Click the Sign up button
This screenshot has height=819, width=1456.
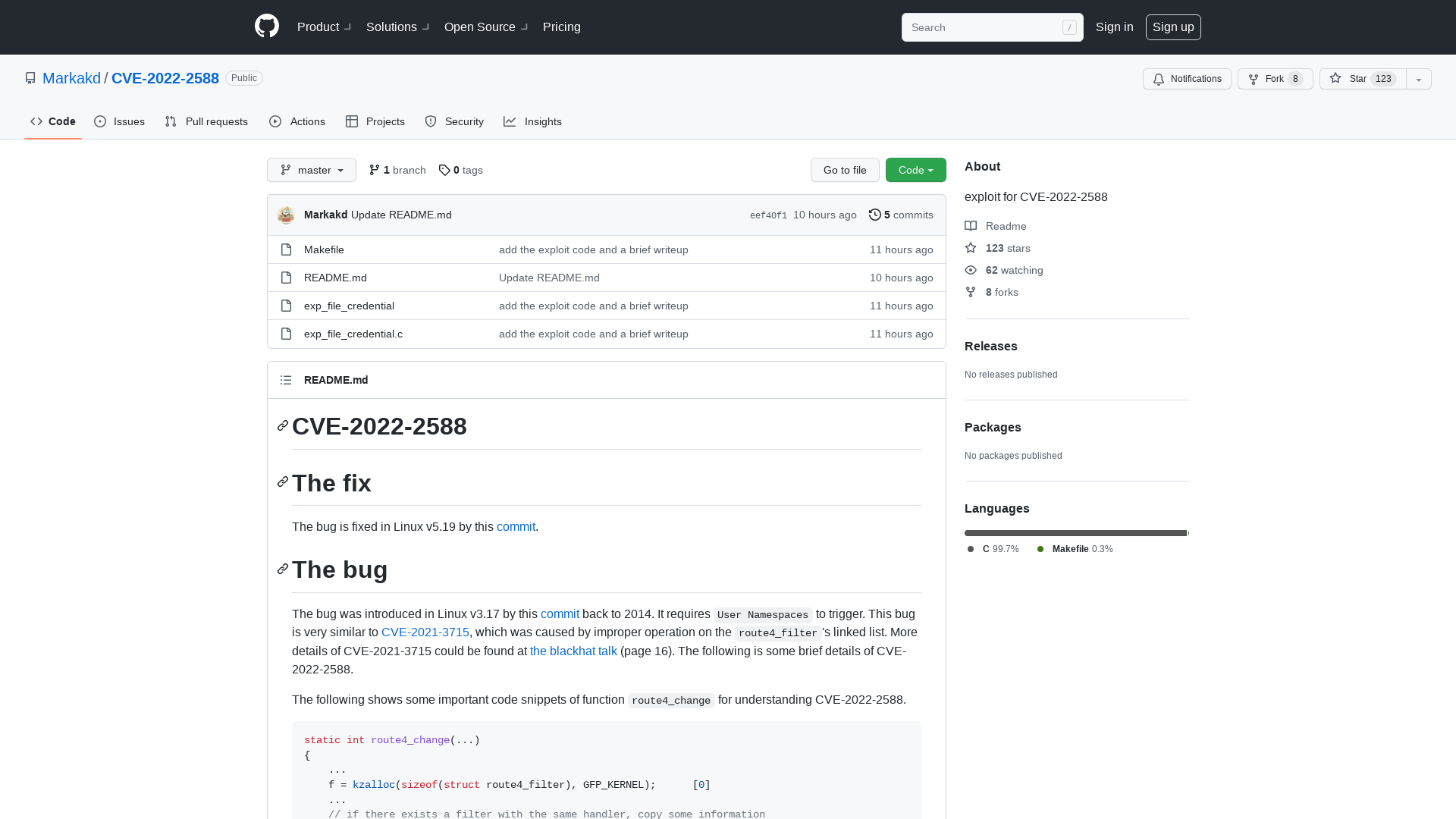coord(1173,27)
